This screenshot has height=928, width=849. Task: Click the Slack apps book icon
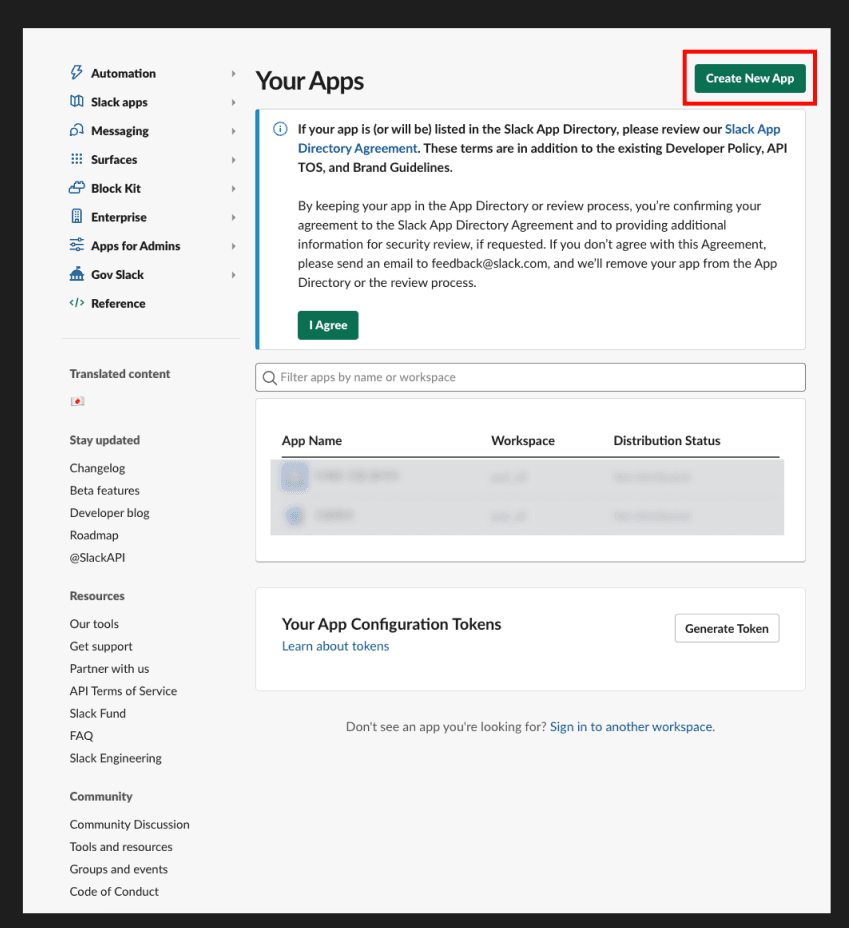tap(77, 101)
